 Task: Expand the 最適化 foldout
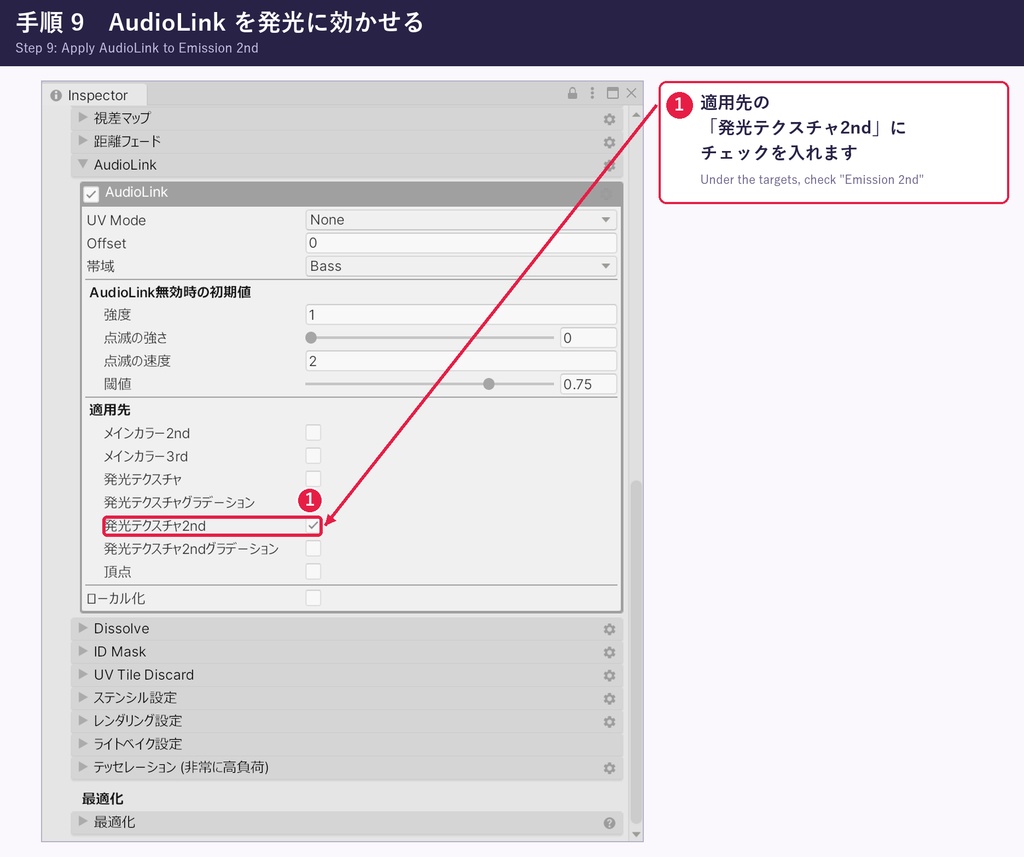pos(83,821)
